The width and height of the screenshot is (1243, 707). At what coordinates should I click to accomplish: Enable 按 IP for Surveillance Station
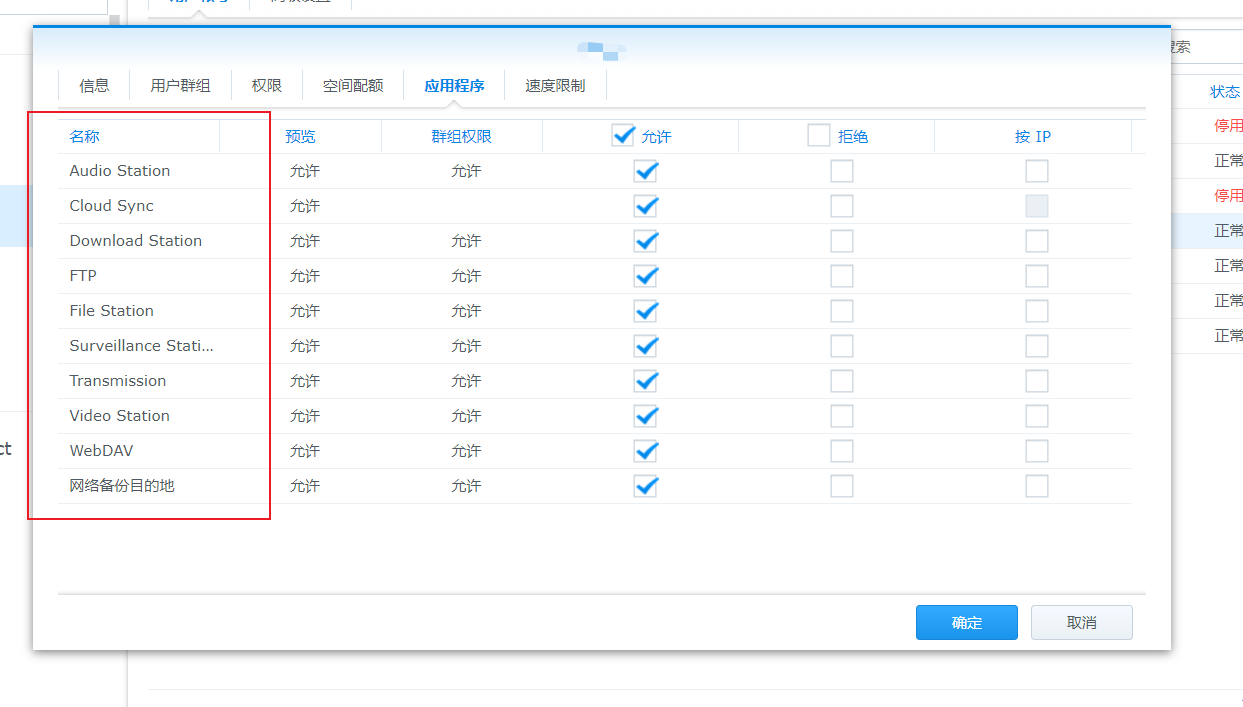pos(1037,346)
